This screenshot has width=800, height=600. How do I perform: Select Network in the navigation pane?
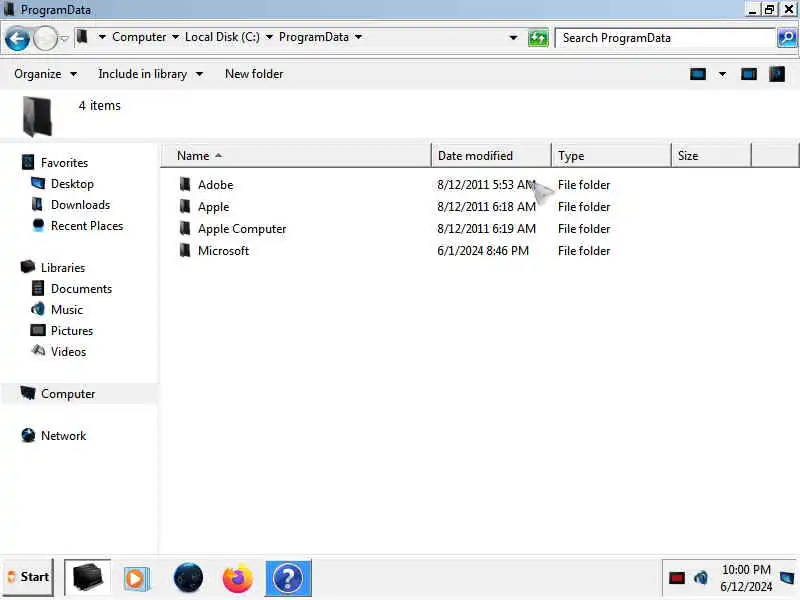(x=63, y=436)
